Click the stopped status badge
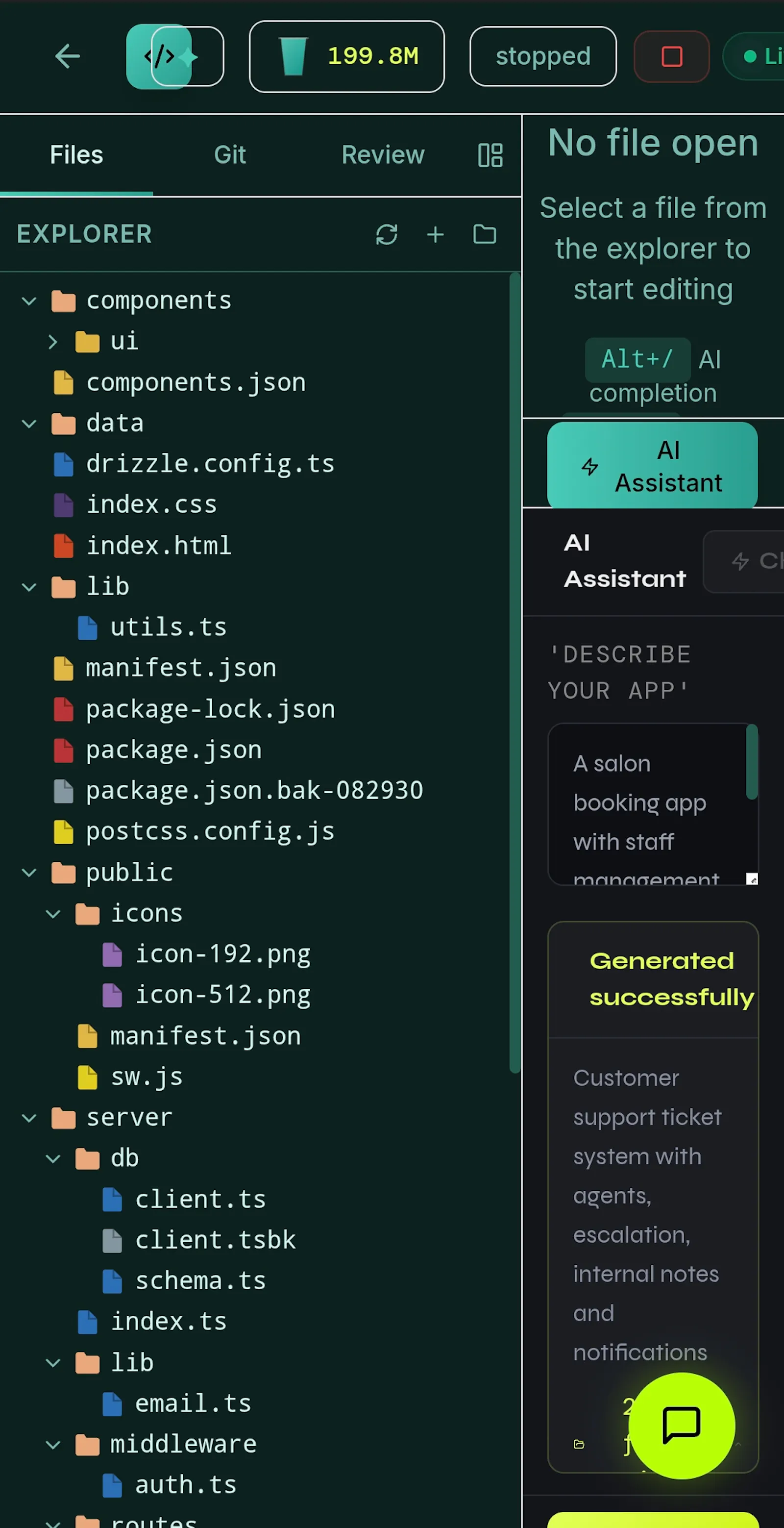Image resolution: width=784 pixels, height=1528 pixels. pos(542,56)
